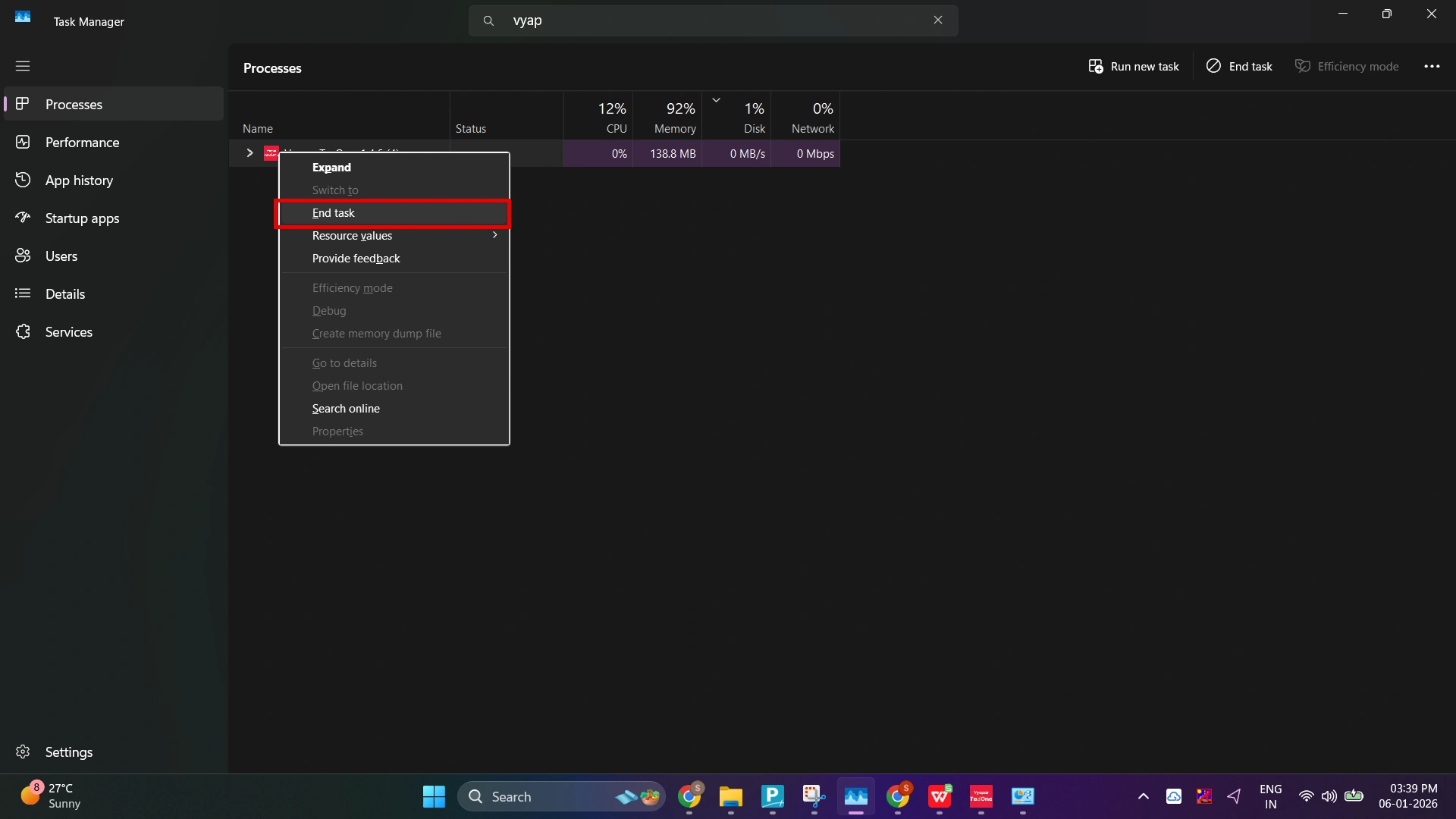Open the Performance page icon
This screenshot has height=819, width=1456.
pyautogui.click(x=23, y=142)
